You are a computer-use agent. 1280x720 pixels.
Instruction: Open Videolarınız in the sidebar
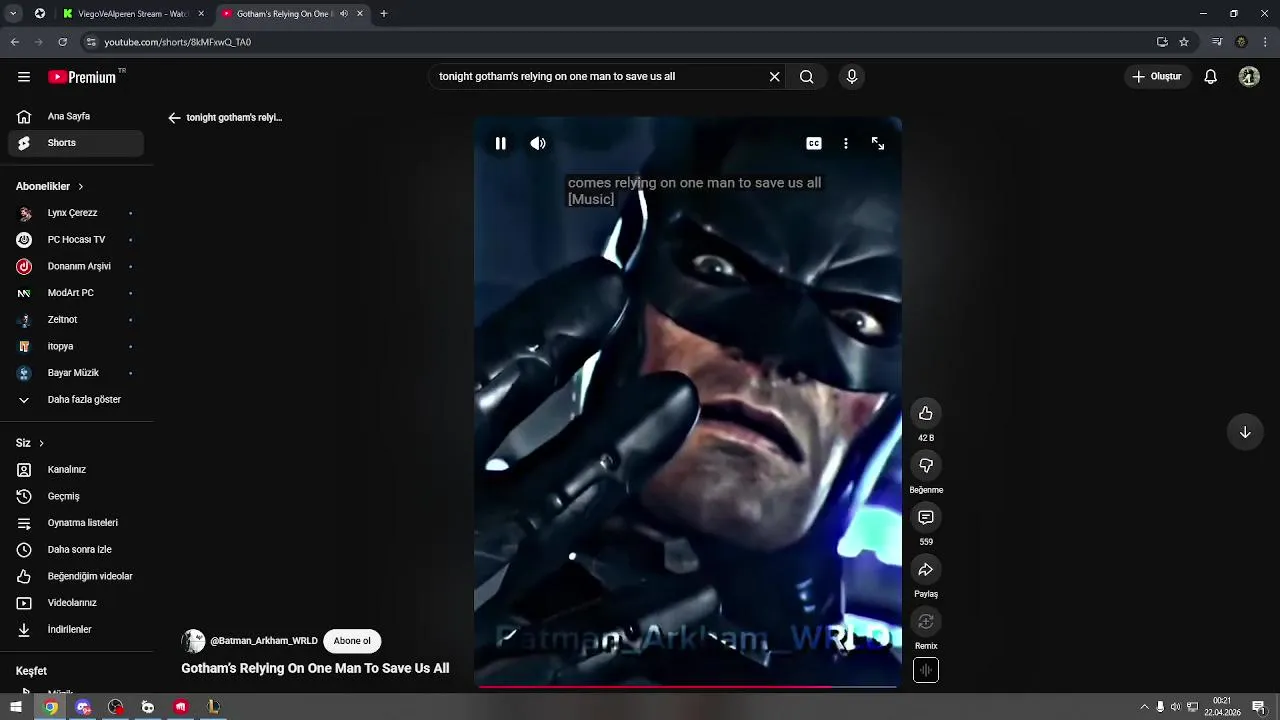point(76,603)
